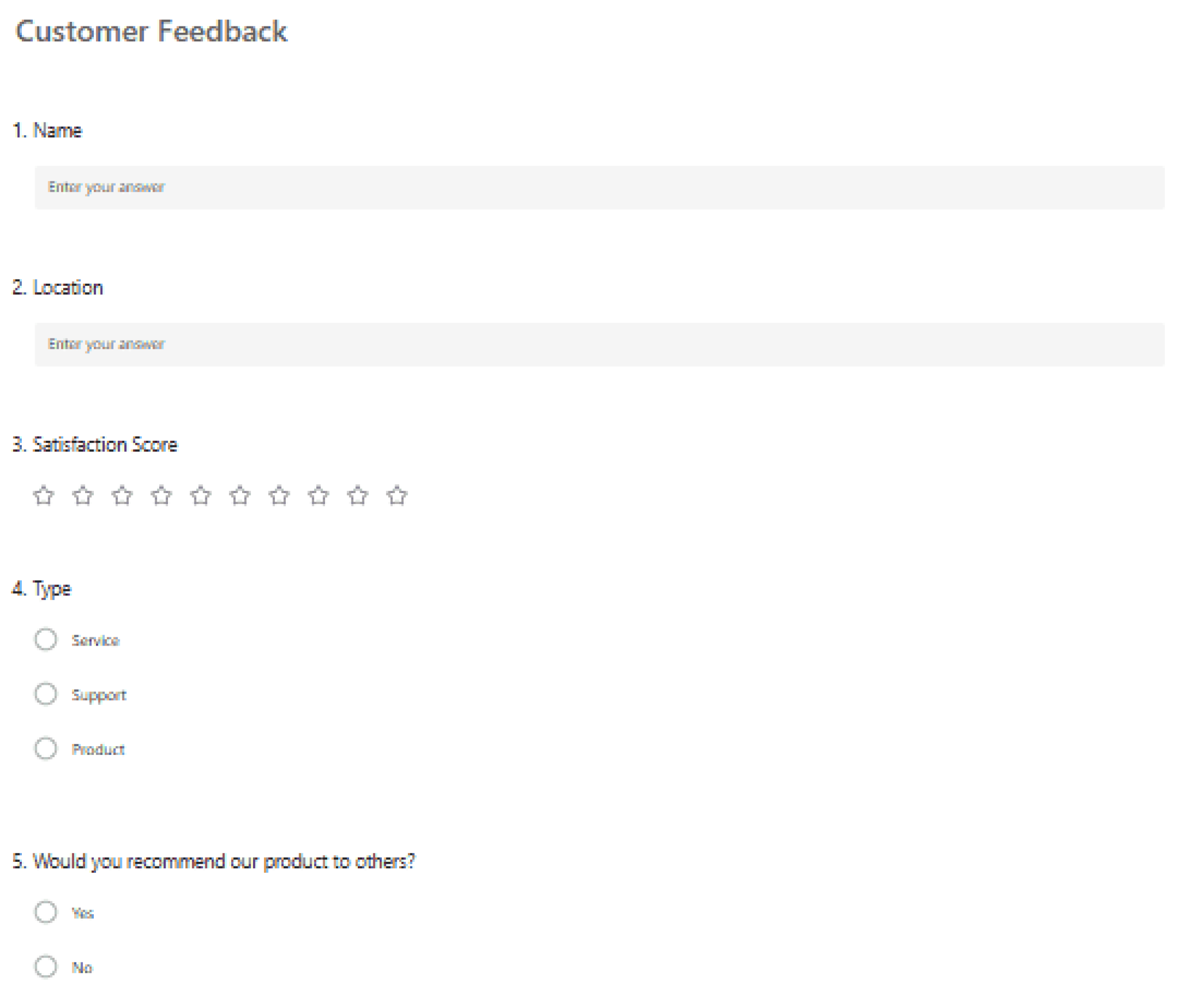Click the first satisfaction star

pyautogui.click(x=44, y=495)
